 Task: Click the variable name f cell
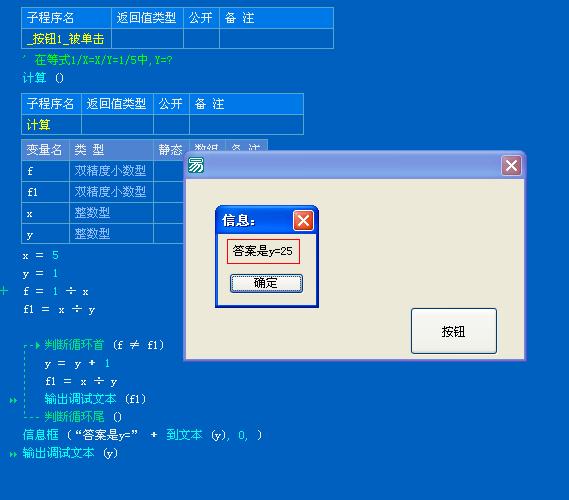pyautogui.click(x=45, y=171)
